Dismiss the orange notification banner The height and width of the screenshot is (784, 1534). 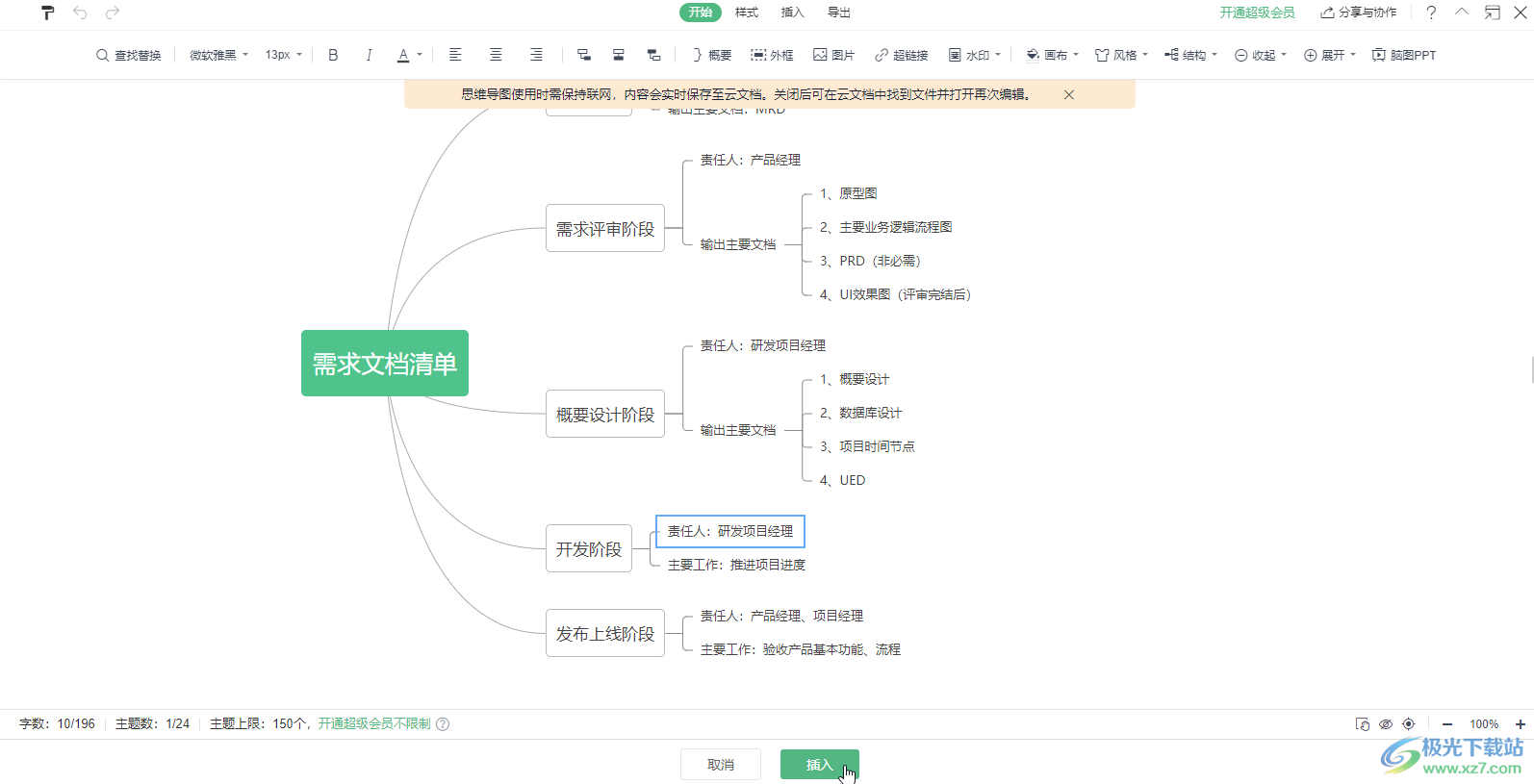point(1068,94)
